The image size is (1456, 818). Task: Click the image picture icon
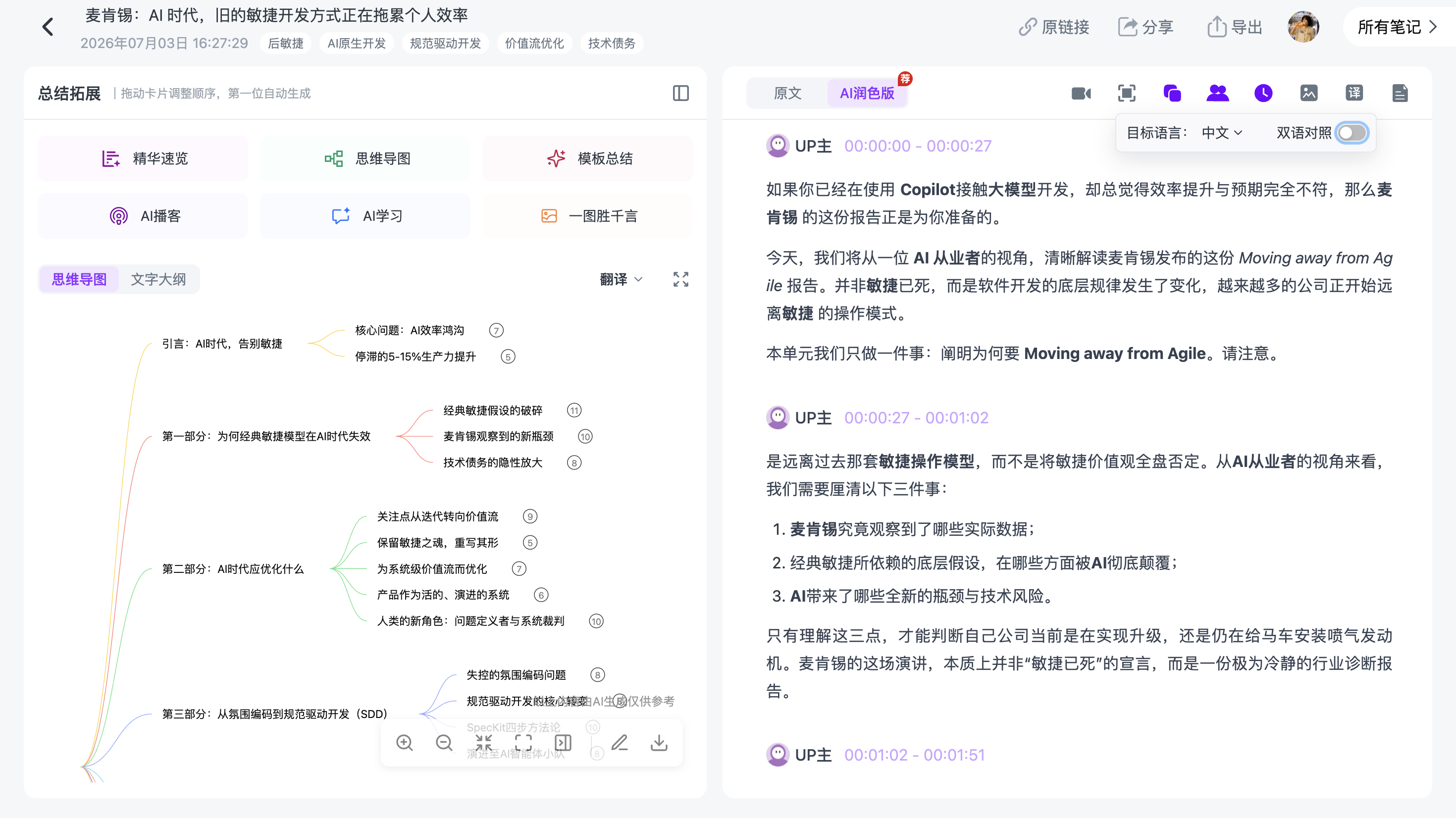1309,93
